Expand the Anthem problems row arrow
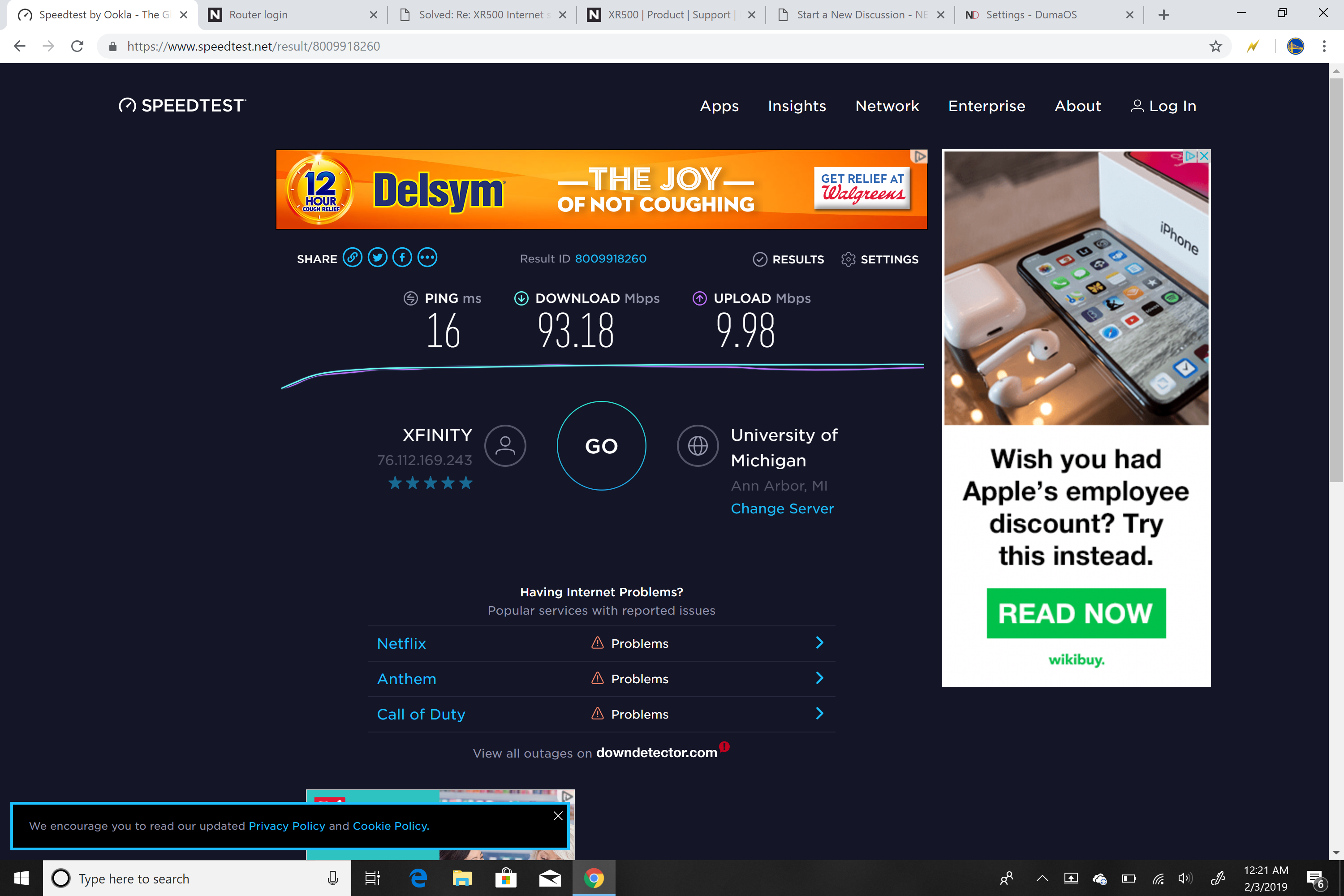 tap(819, 678)
